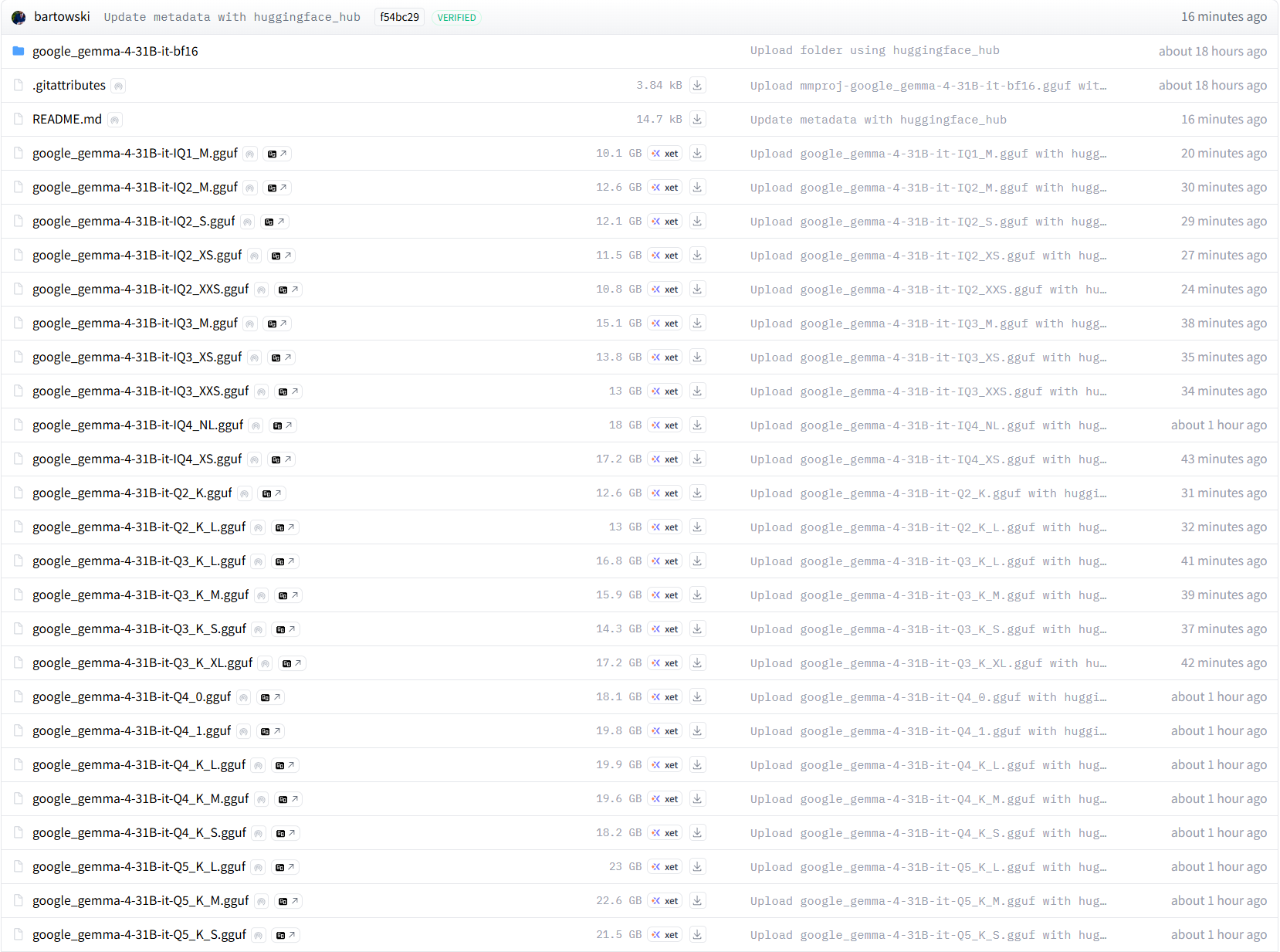View the safety scan status for Q3_K_S.gguf
1280x952 pixels.
(259, 629)
